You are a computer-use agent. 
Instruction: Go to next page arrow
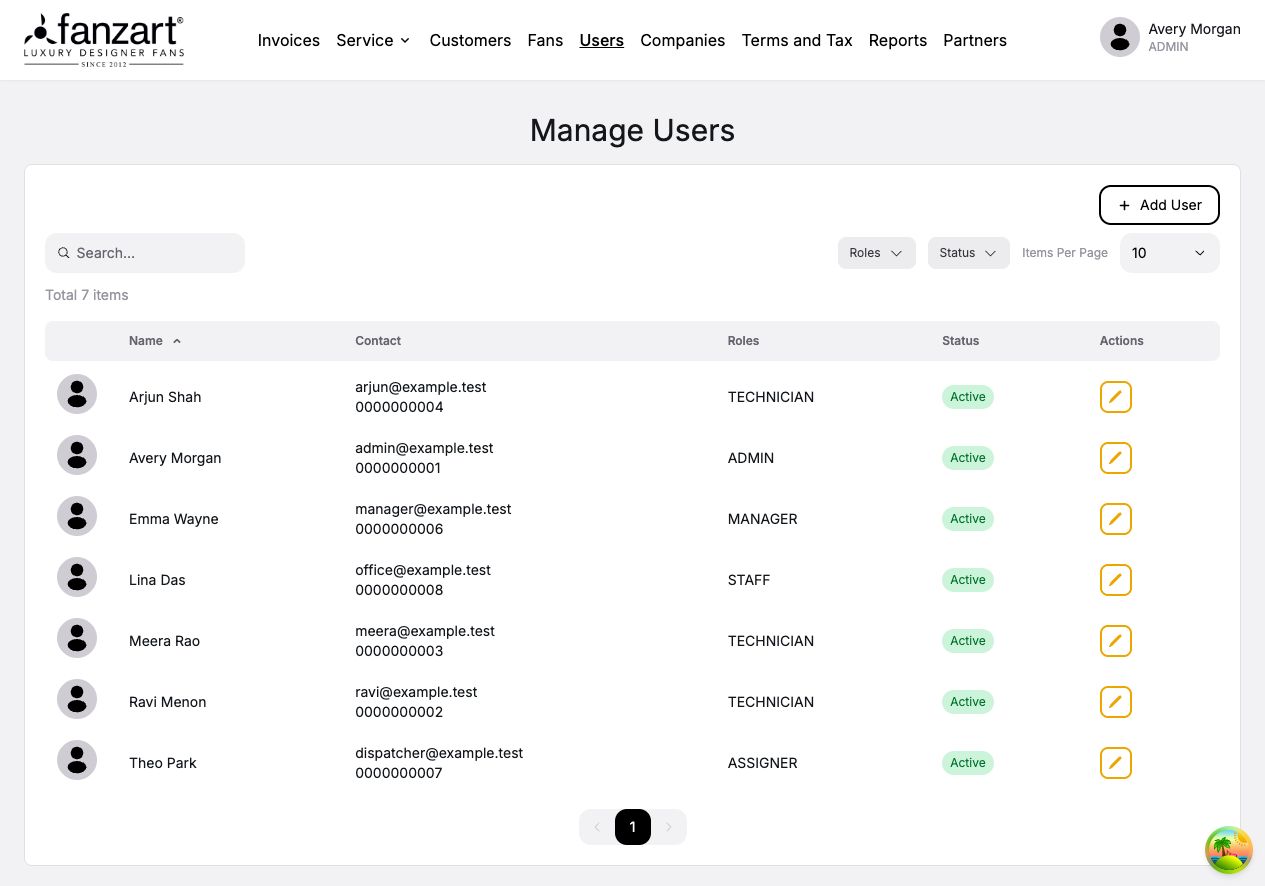tap(669, 827)
